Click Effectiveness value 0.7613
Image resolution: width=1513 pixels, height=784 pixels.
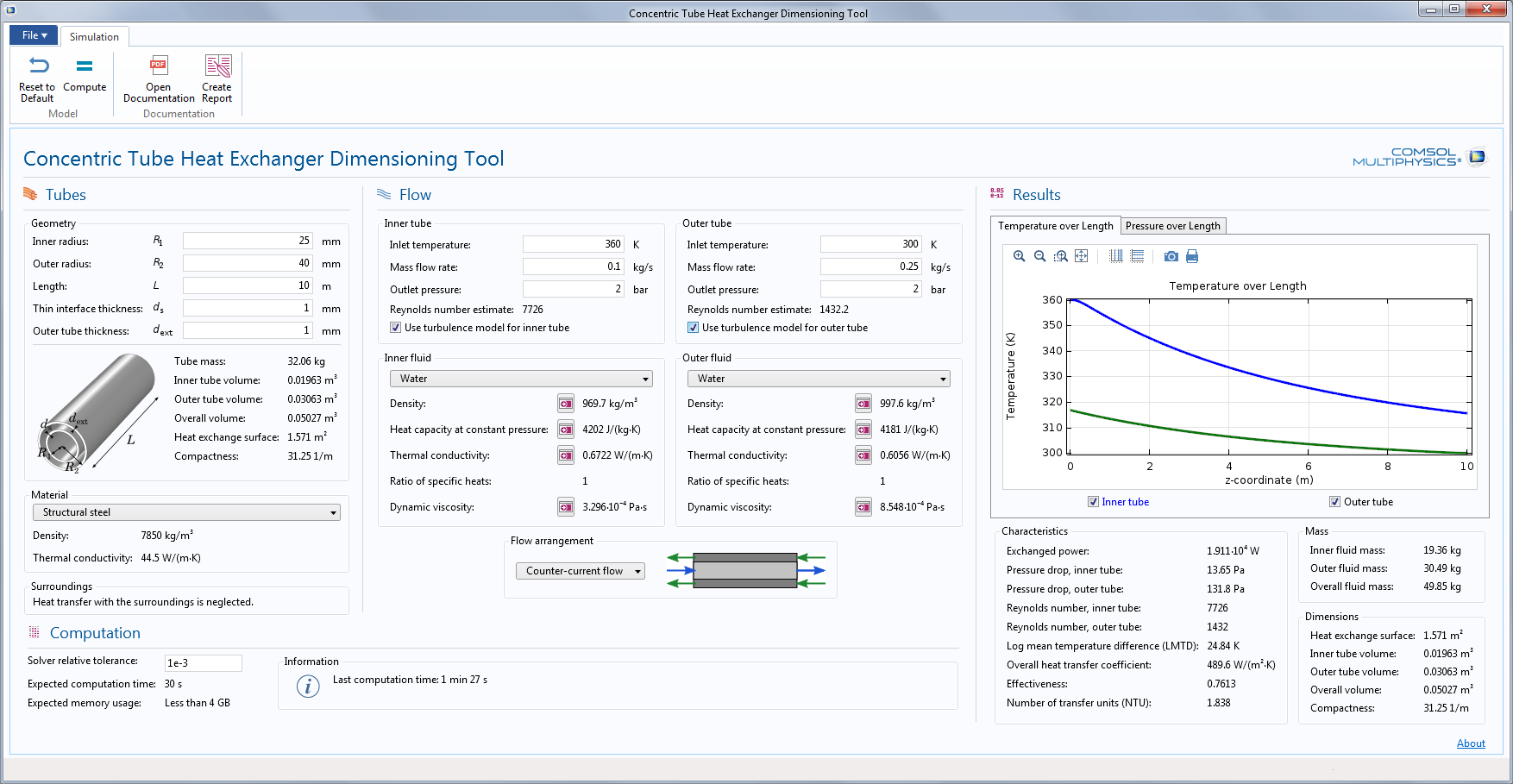[x=1221, y=684]
